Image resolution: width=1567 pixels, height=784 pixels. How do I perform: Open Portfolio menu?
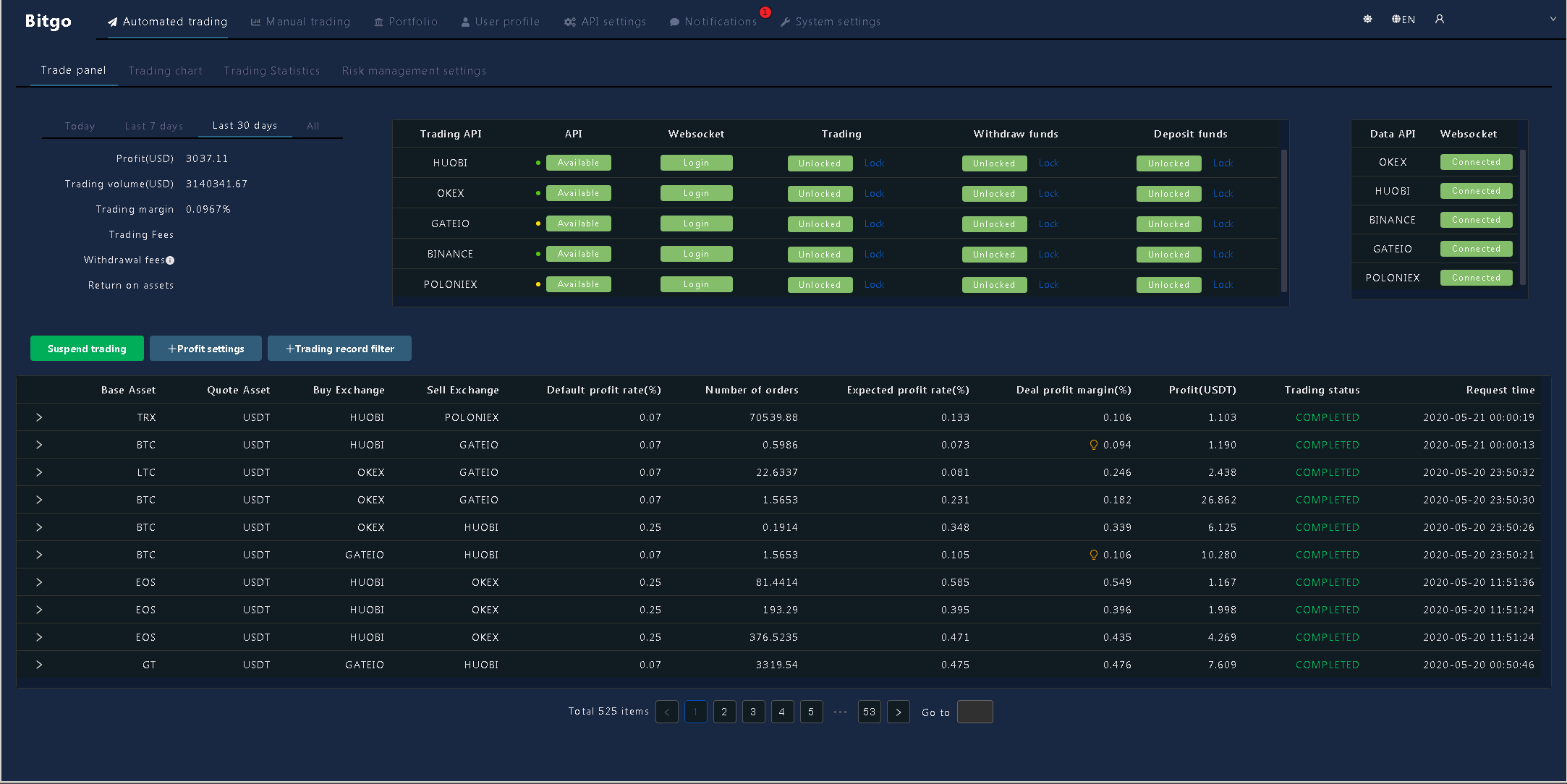[406, 22]
